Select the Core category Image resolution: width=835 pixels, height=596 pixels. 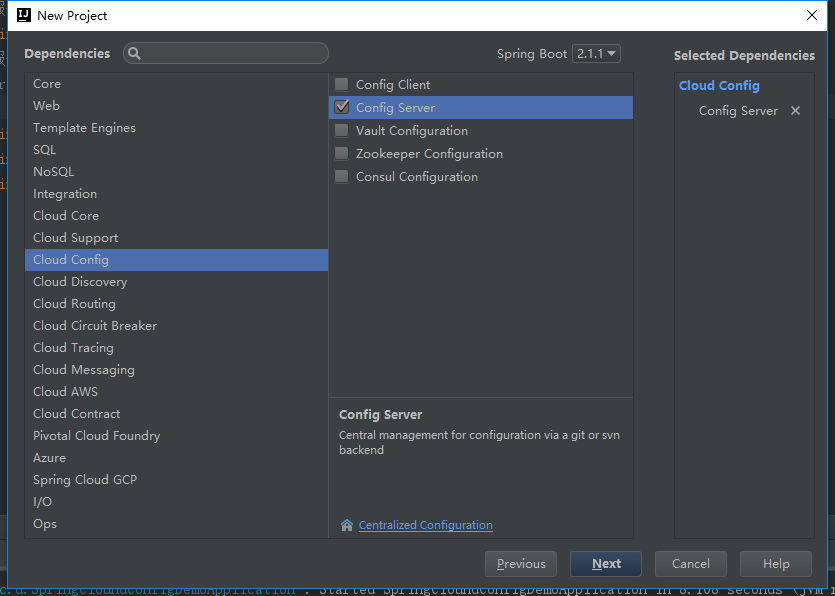176,84
